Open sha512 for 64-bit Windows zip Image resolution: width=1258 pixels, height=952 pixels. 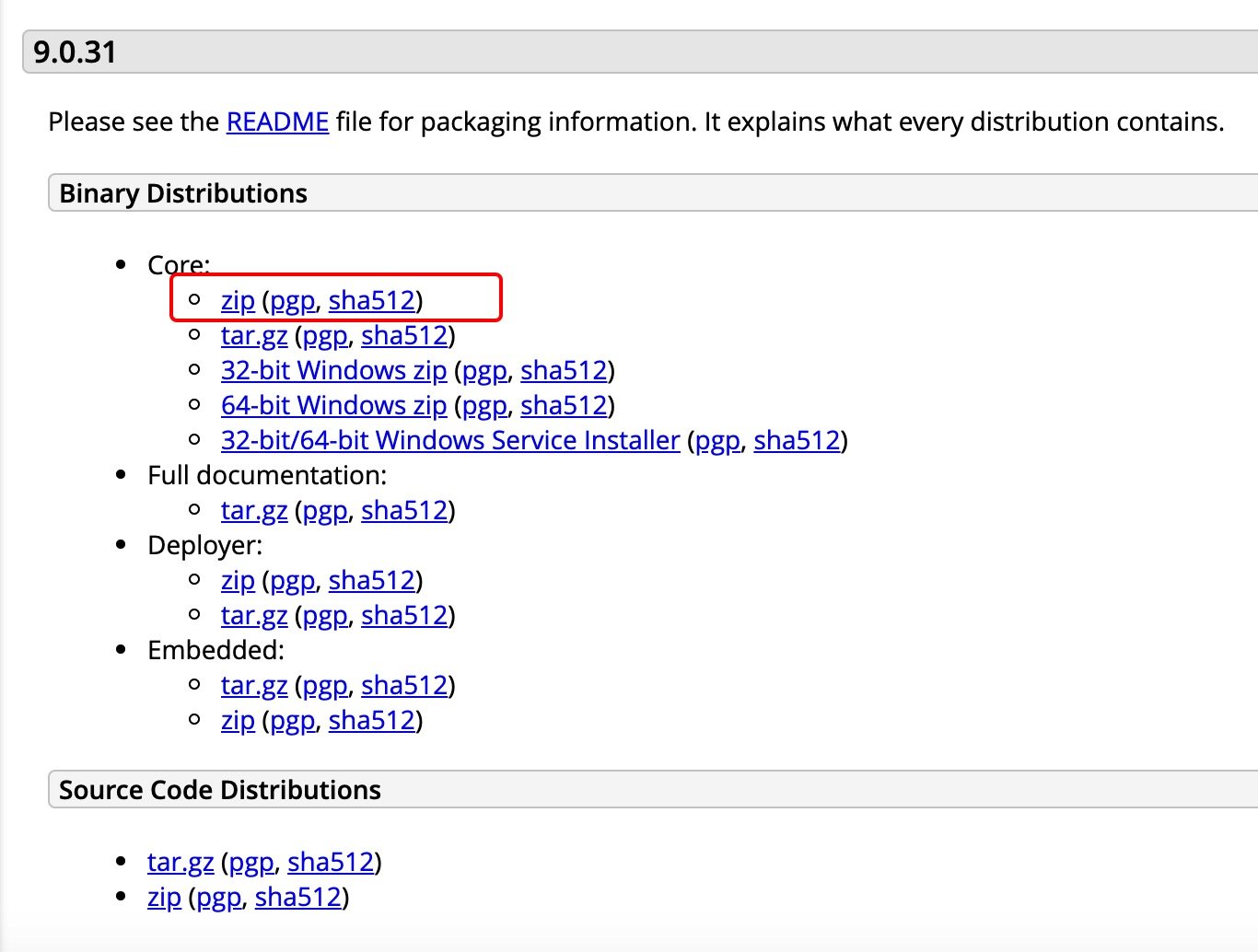tap(564, 405)
